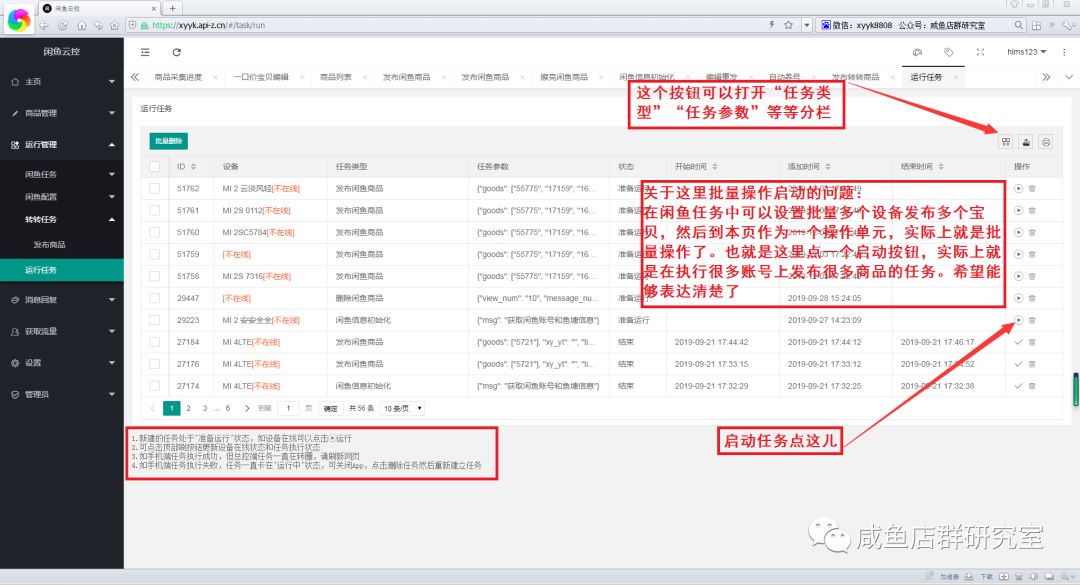1080x585 pixels.
Task: Tick the select-all checkbox in the table header
Action: coord(154,166)
